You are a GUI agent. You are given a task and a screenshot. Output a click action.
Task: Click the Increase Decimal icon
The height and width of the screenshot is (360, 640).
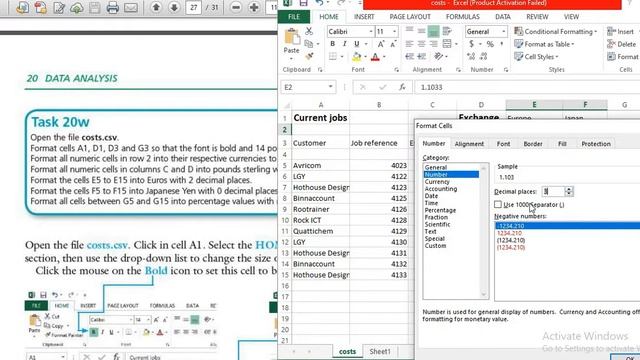point(471,56)
